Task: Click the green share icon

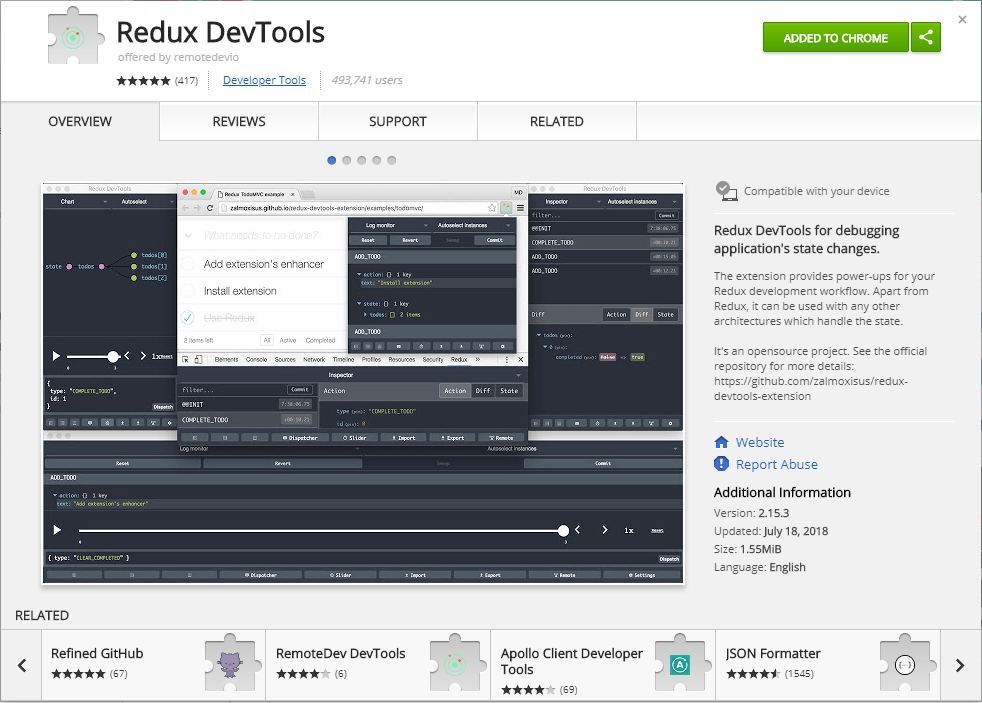Action: coord(925,37)
